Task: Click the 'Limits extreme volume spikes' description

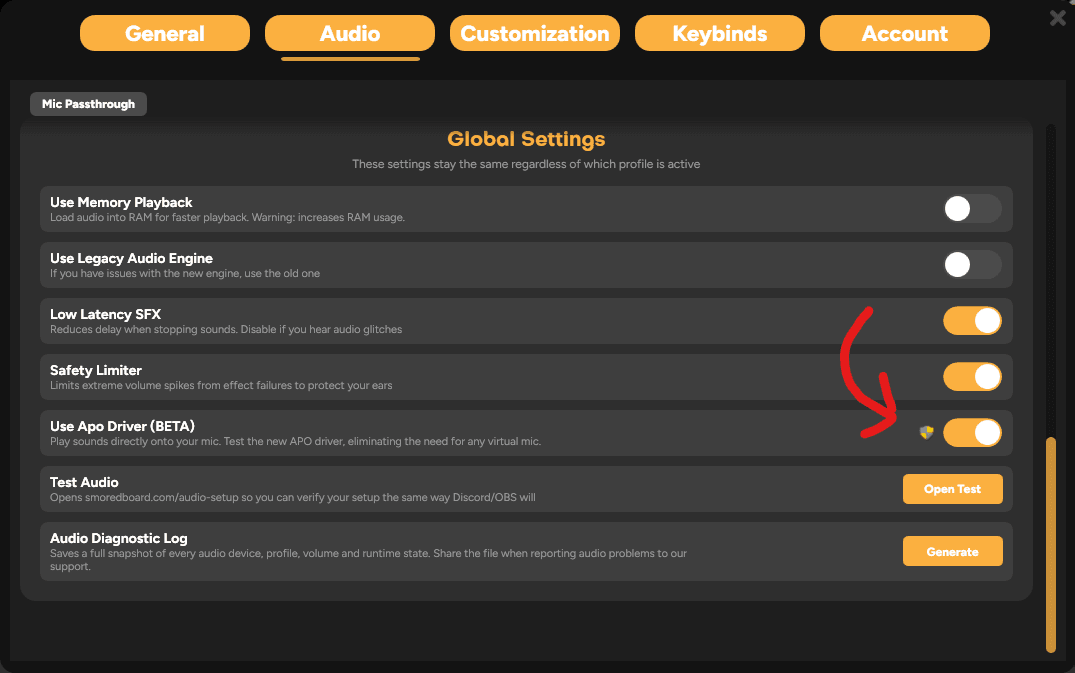Action: (221, 386)
